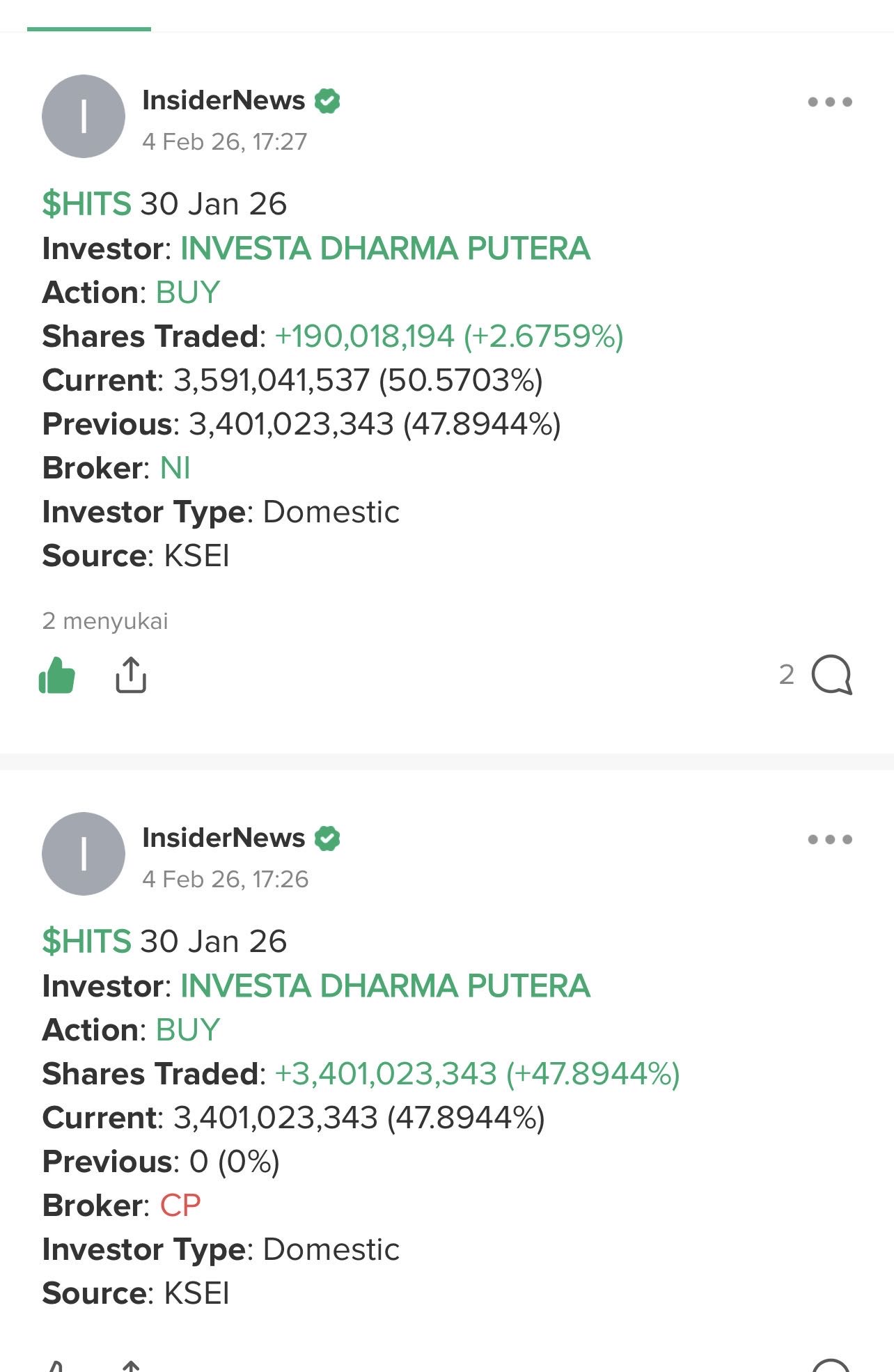Open three-dot menu on the 17:27 post
This screenshot has height=1372, width=894.
[829, 102]
